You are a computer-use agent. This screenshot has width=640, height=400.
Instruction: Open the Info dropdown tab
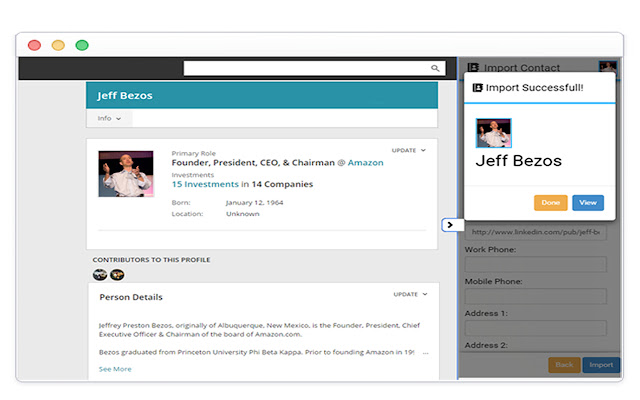pos(109,118)
